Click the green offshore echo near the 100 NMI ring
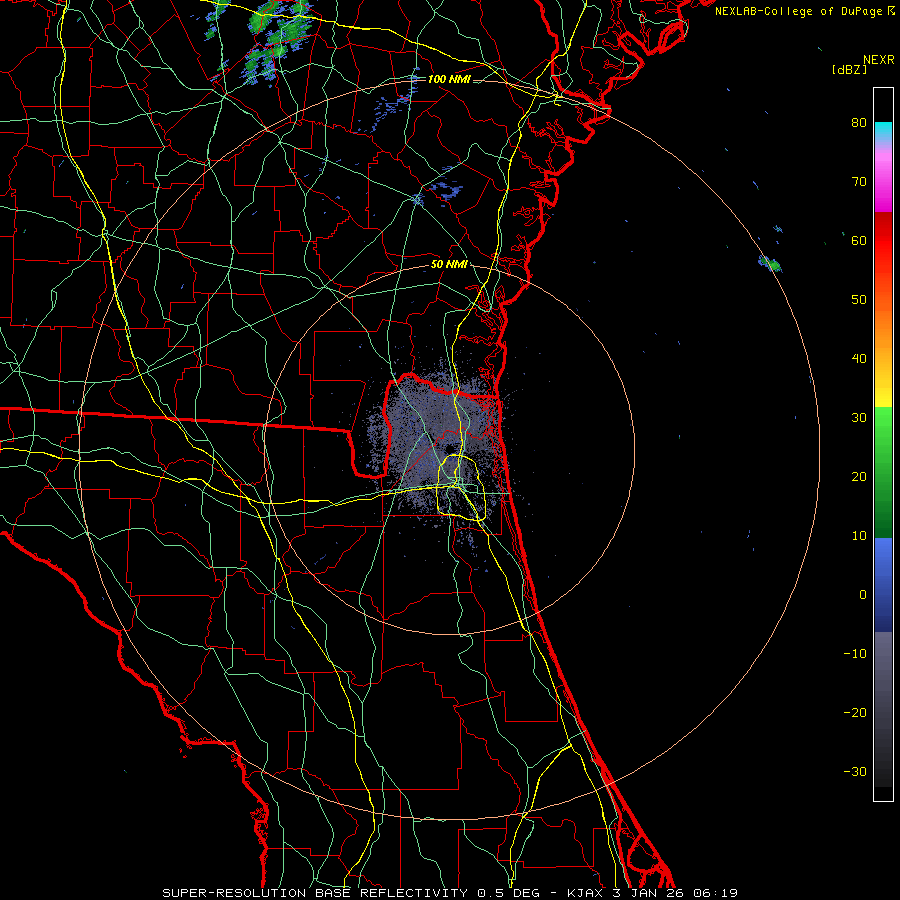The width and height of the screenshot is (900, 900). click(770, 263)
